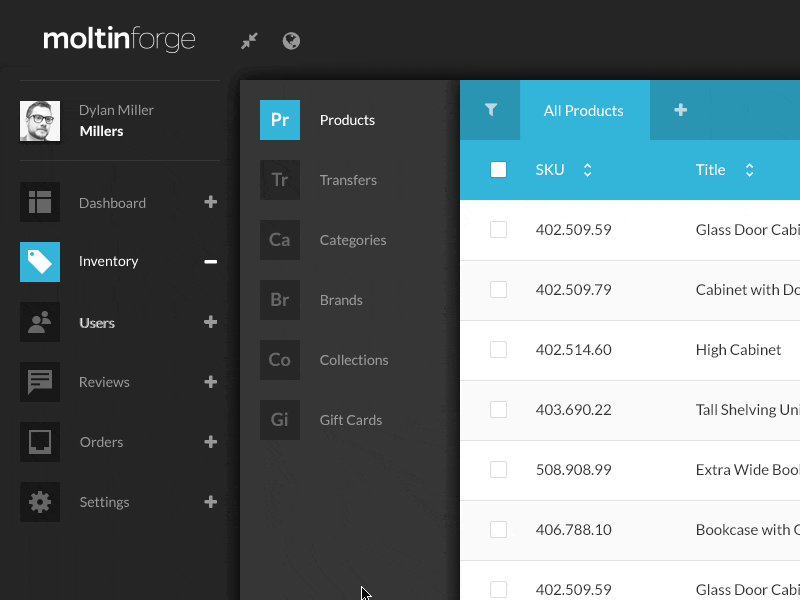The width and height of the screenshot is (800, 600).
Task: Open the Users people icon
Action: 40,322
